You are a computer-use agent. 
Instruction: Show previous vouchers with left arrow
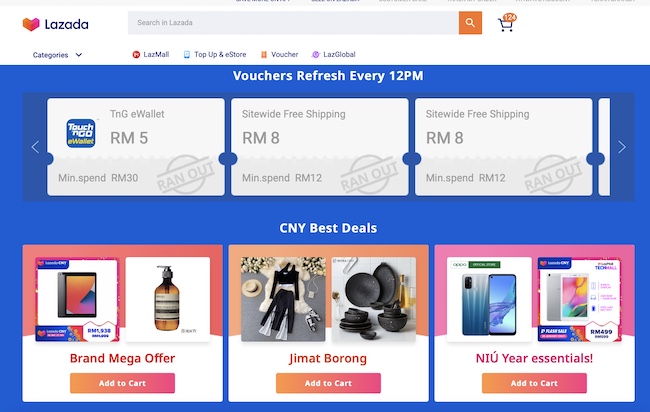pos(35,147)
